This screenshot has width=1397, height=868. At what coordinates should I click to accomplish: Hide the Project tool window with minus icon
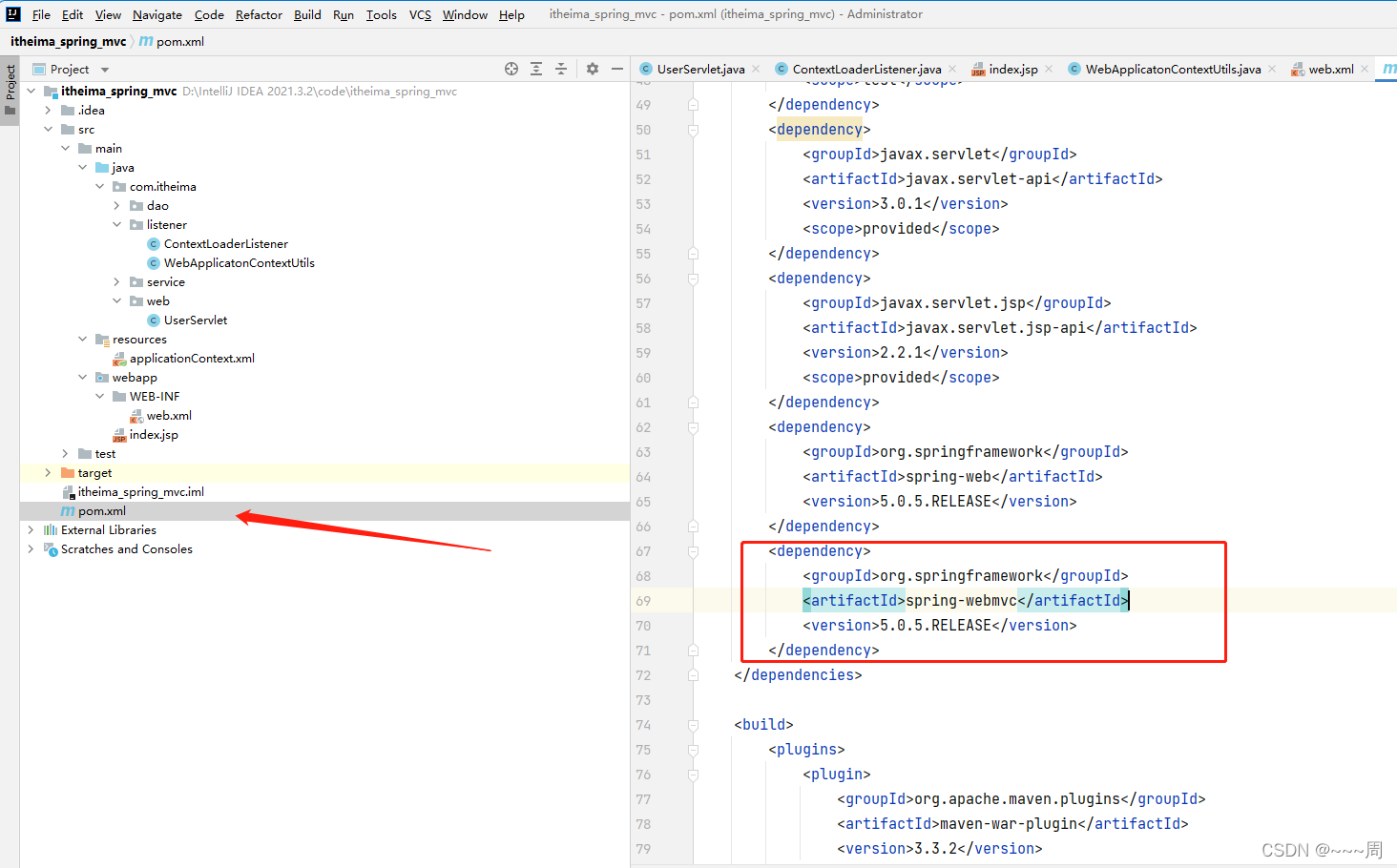617,69
